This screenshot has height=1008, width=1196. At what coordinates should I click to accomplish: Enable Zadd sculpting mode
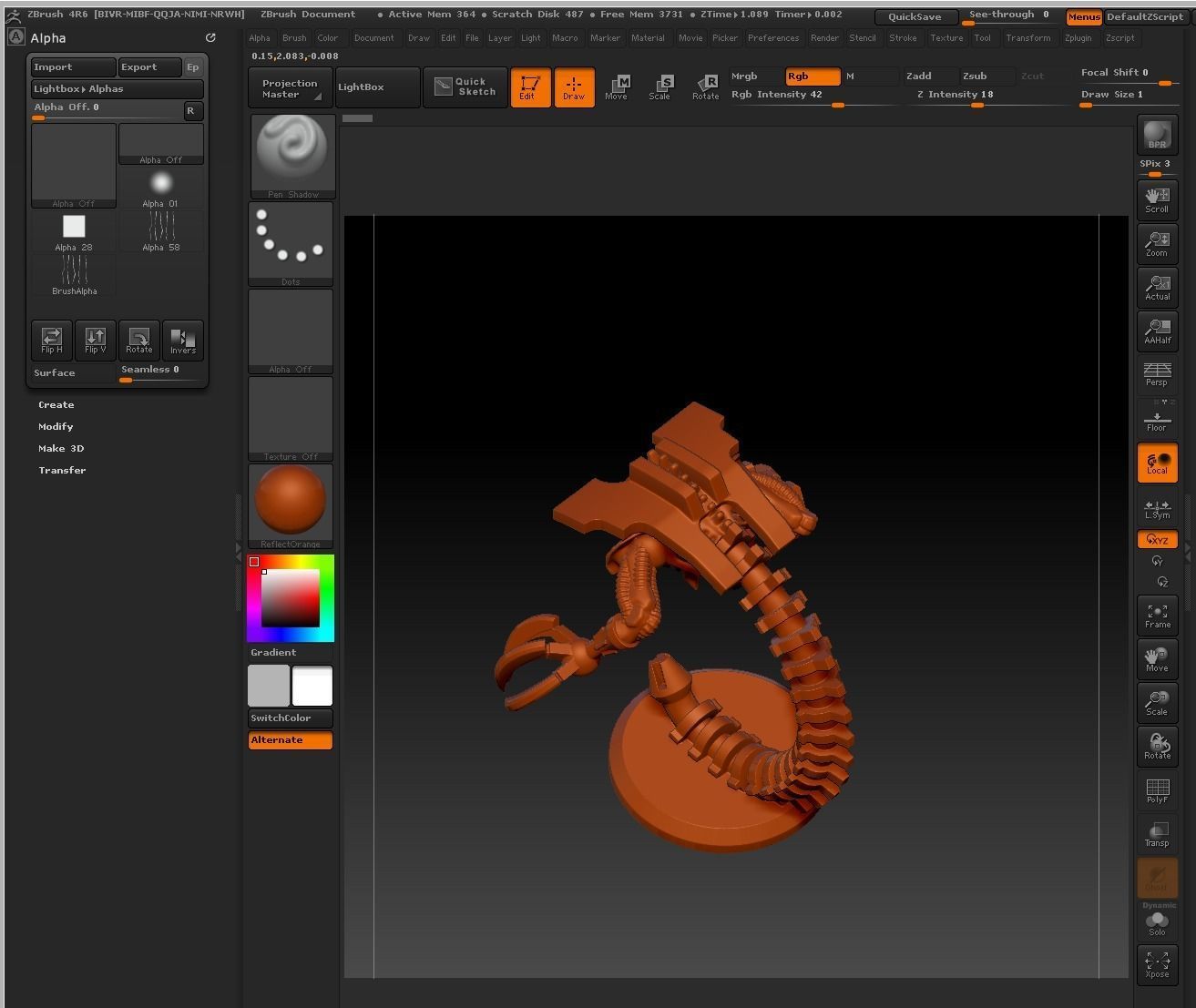coord(929,76)
